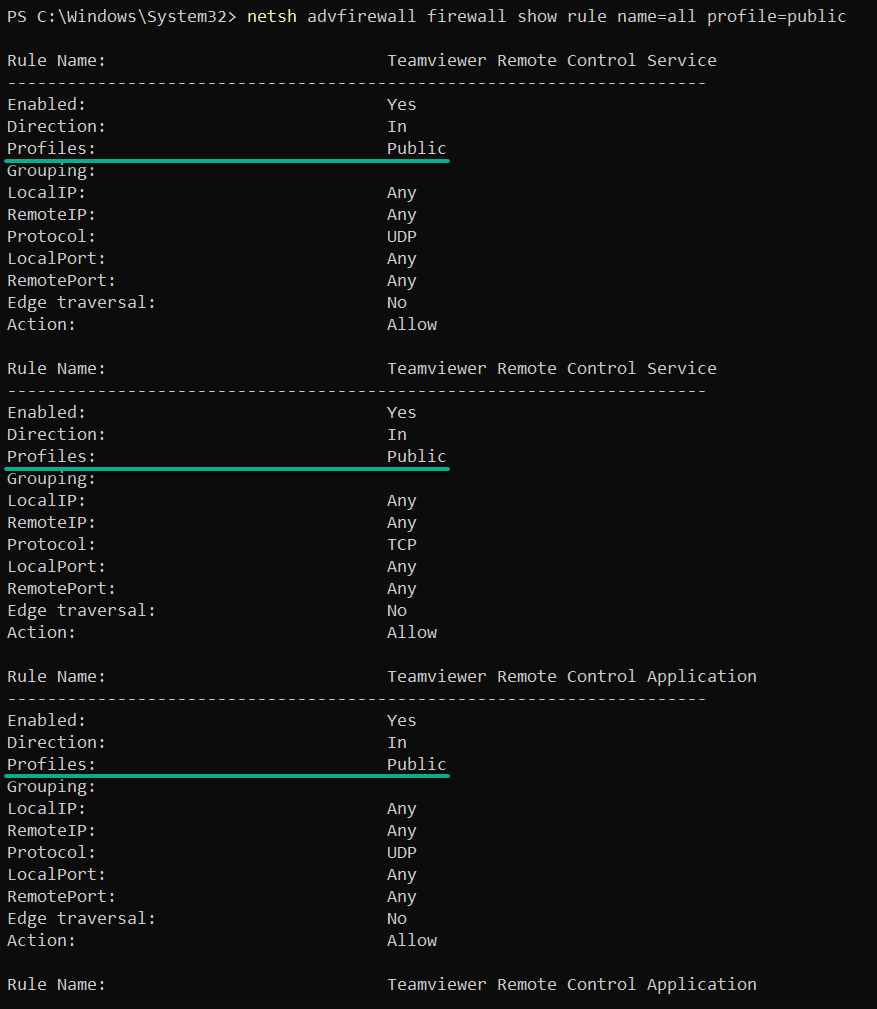This screenshot has width=877, height=1009.
Task: Click 'Yes' Enabled value in TCP Service rule
Action: pos(402,412)
